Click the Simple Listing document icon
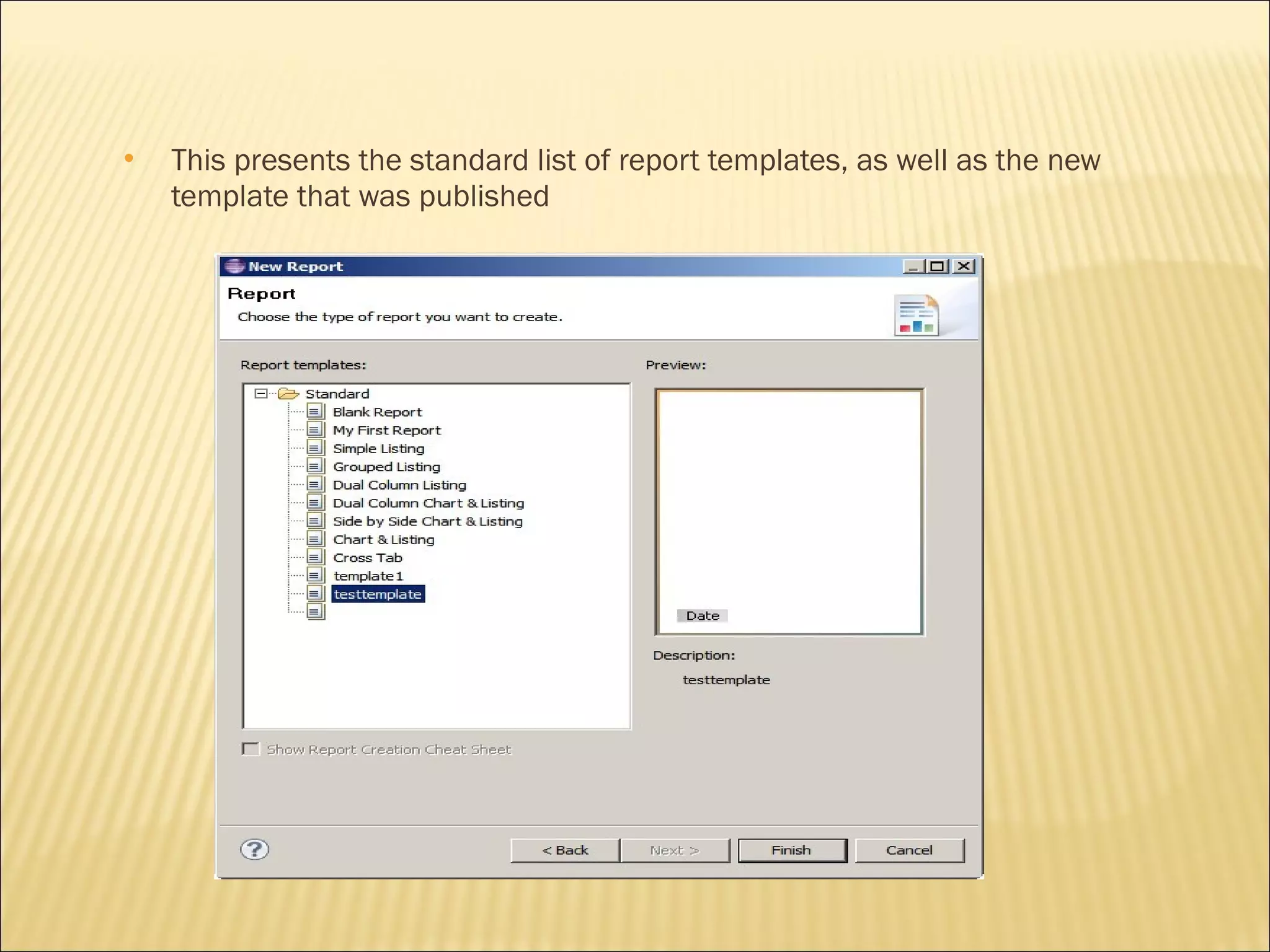 coord(316,448)
